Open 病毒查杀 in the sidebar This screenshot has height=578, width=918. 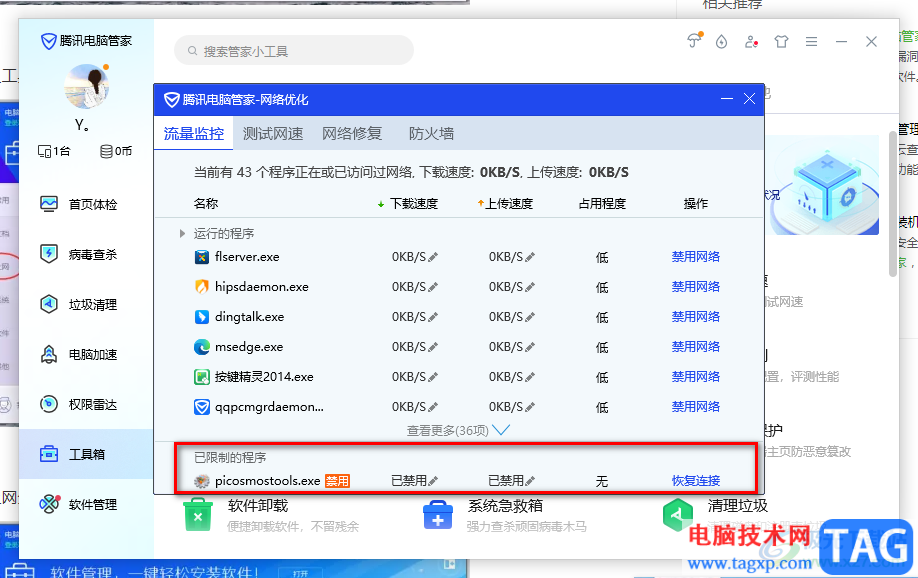78,254
